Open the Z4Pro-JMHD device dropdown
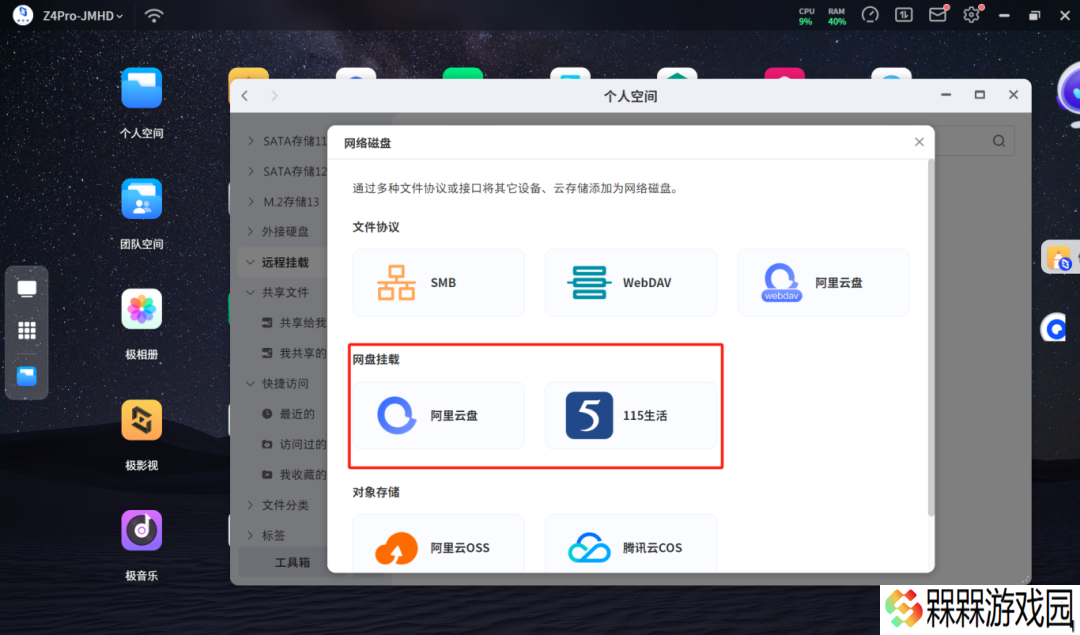Image resolution: width=1080 pixels, height=635 pixels. (x=83, y=15)
